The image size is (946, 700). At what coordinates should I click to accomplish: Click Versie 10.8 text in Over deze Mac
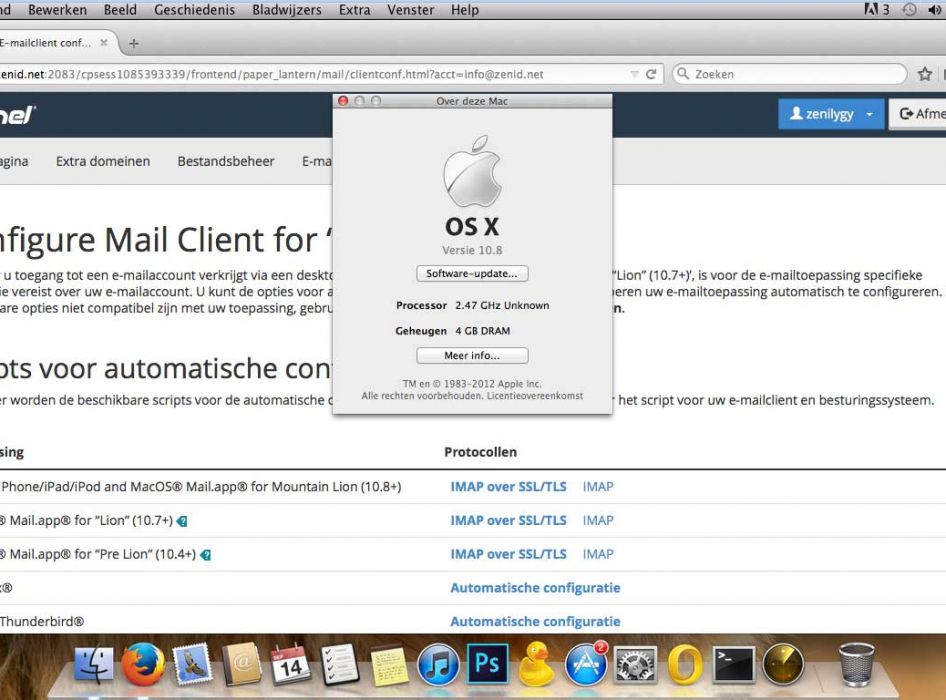point(472,250)
